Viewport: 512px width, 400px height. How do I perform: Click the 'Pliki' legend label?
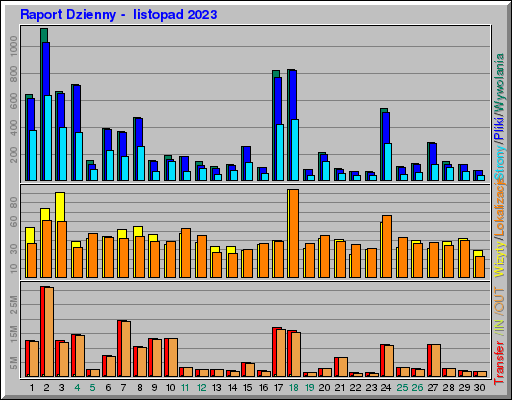pos(499,128)
